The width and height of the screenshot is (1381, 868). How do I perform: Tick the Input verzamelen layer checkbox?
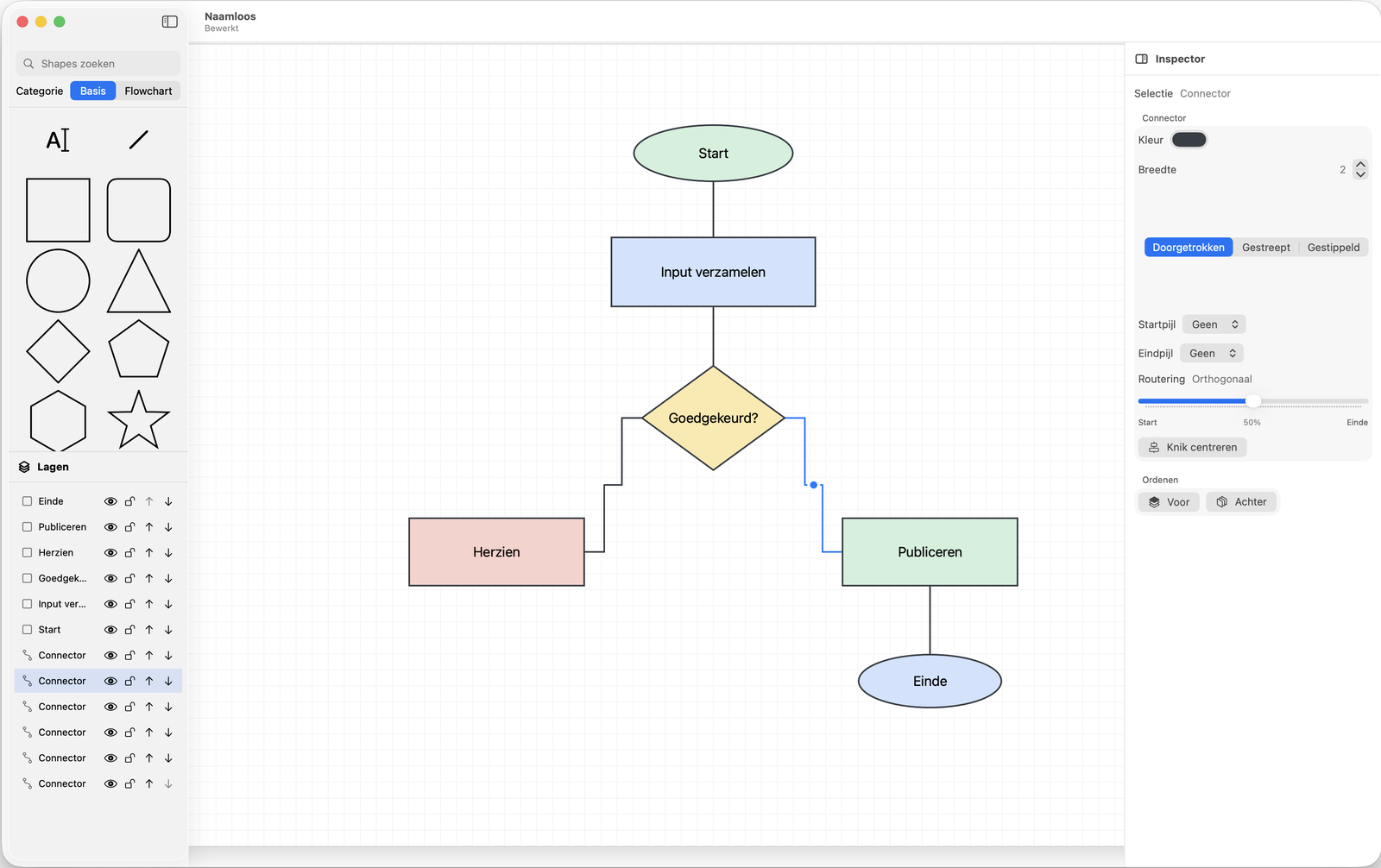(28, 604)
